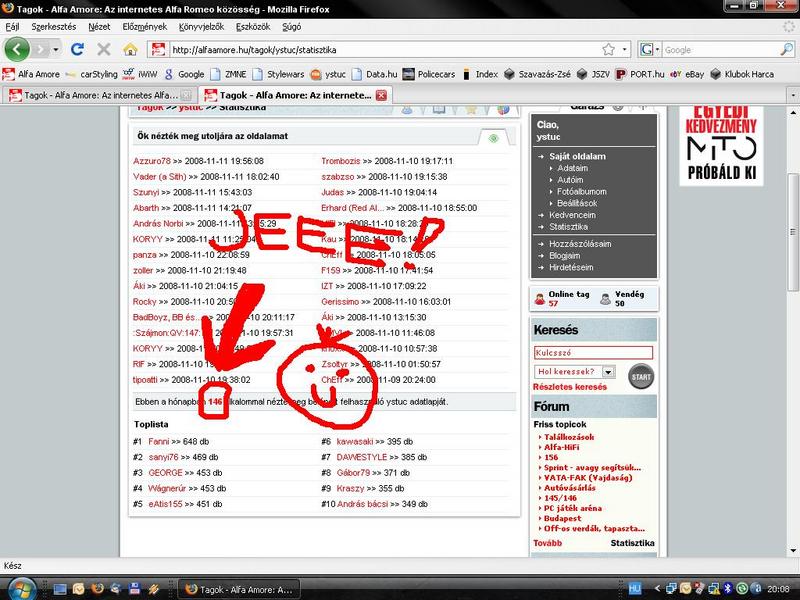The image size is (800, 600).
Task: Open the Hozzászólásaim sidebar link
Action: coord(580,244)
